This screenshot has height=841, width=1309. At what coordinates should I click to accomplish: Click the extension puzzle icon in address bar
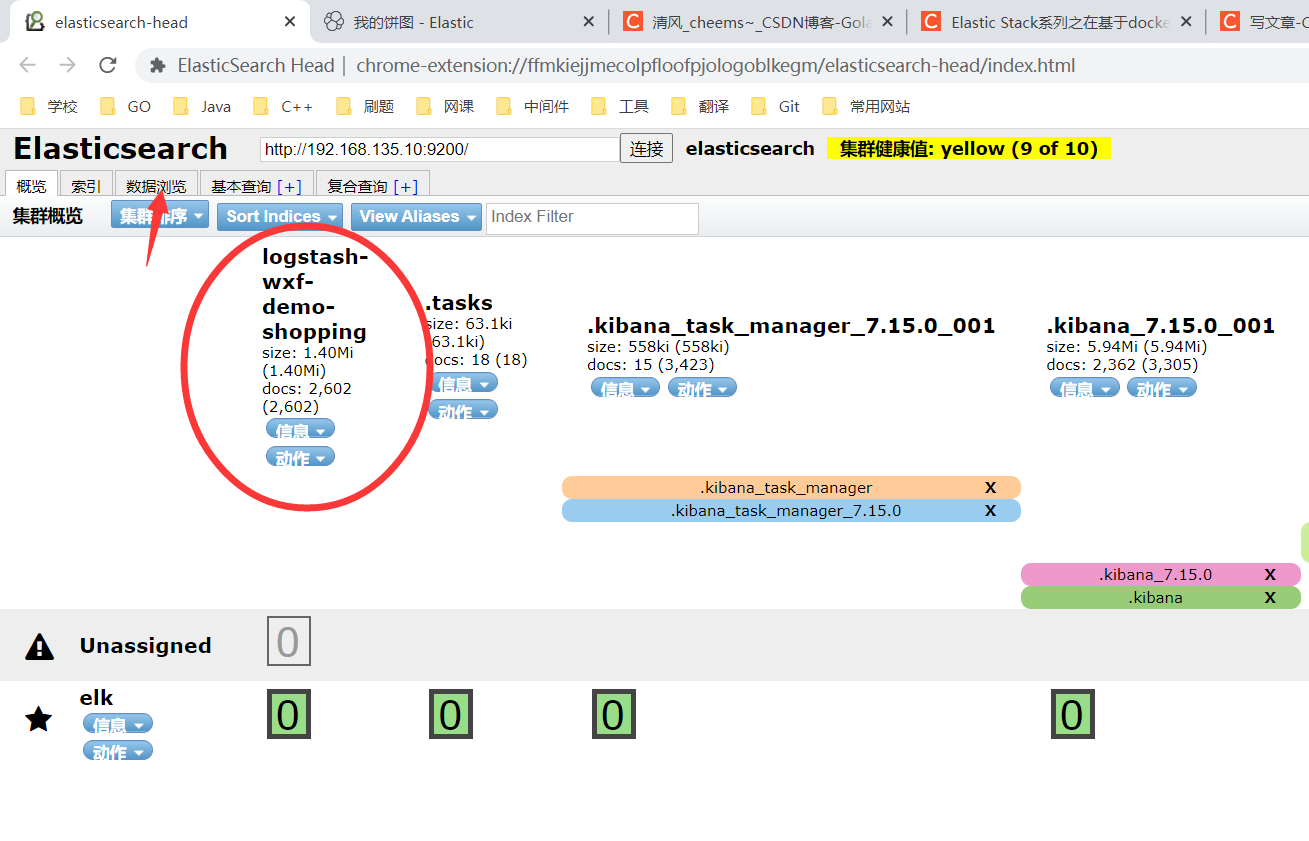click(x=157, y=65)
